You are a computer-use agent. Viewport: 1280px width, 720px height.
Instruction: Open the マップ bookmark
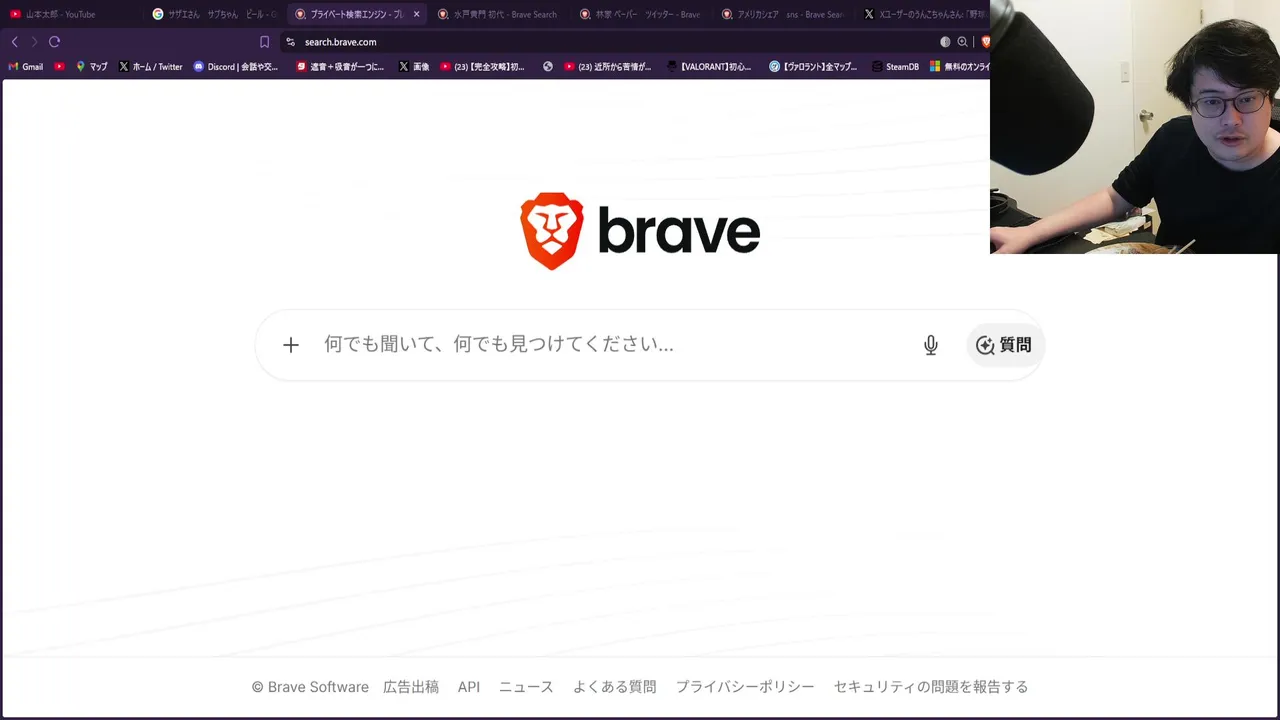click(92, 67)
